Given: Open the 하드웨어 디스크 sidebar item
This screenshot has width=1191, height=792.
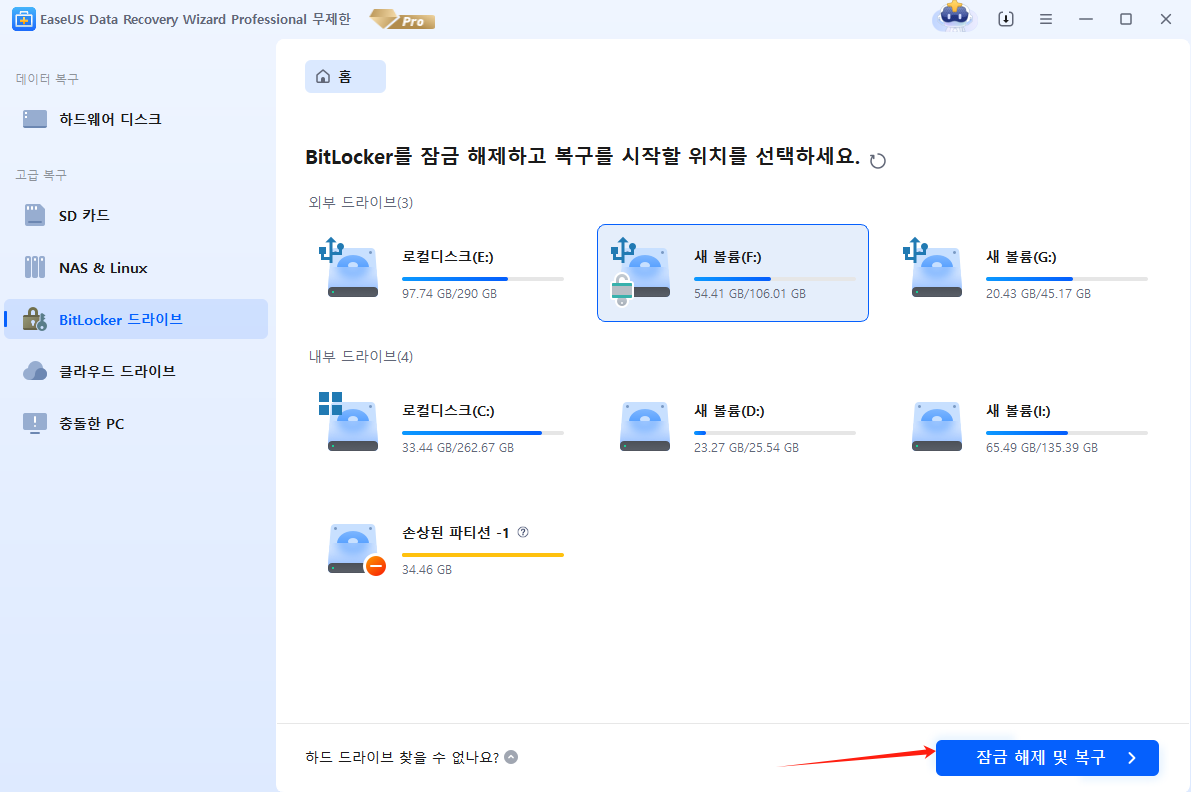Looking at the screenshot, I should (x=136, y=119).
